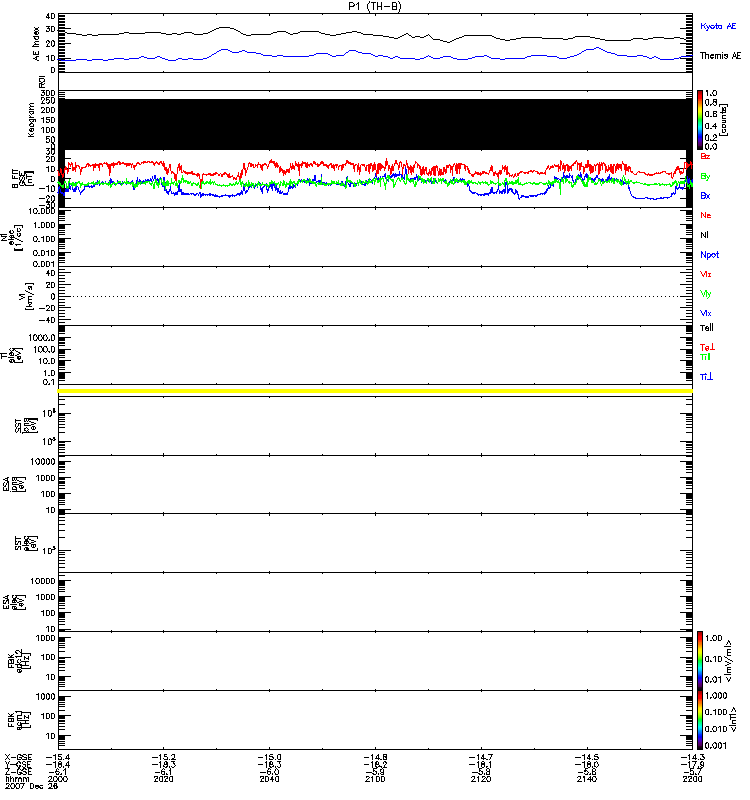Click the ESA ions [eV] axis title
Viewport: 750px width, 800px height.
pyautogui.click(x=14, y=484)
